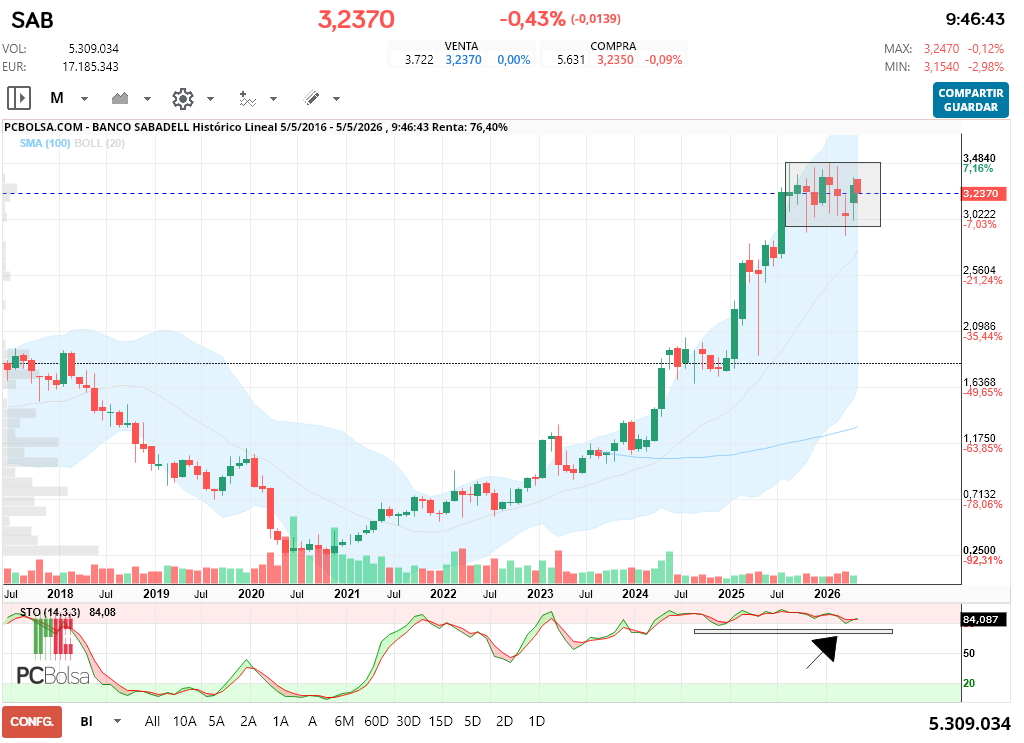Click the -0,43% change value
This screenshot has width=1024, height=743.
coord(532,19)
